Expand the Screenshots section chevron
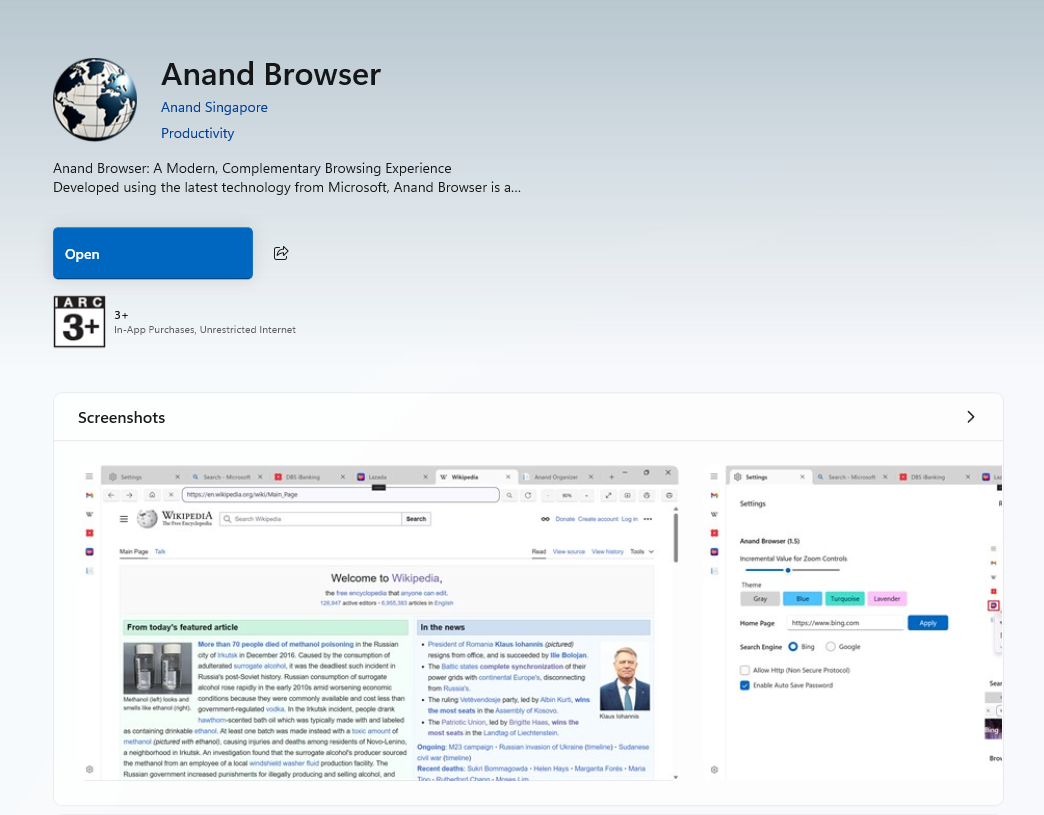The image size is (1044, 815). coord(970,417)
